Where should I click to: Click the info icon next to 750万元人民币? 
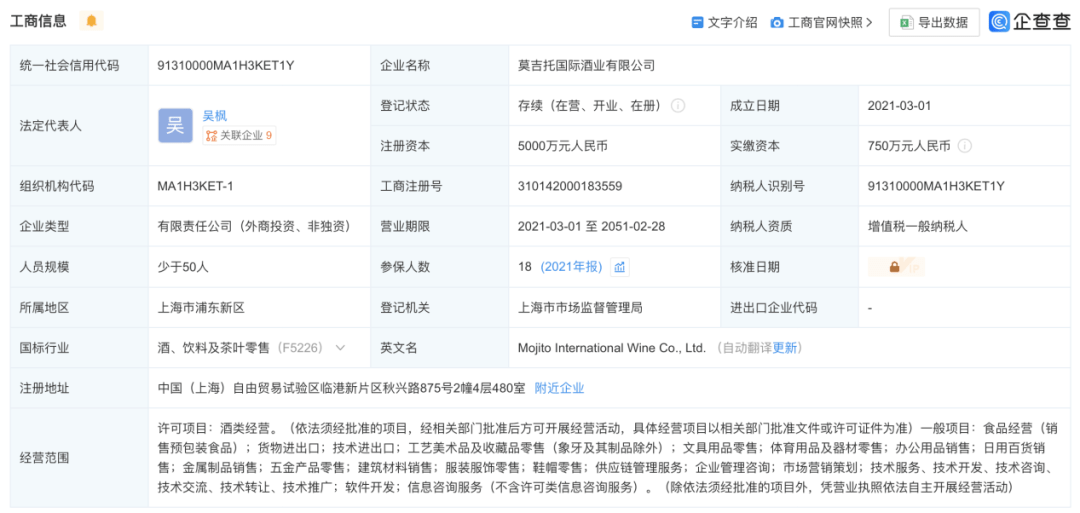click(965, 146)
